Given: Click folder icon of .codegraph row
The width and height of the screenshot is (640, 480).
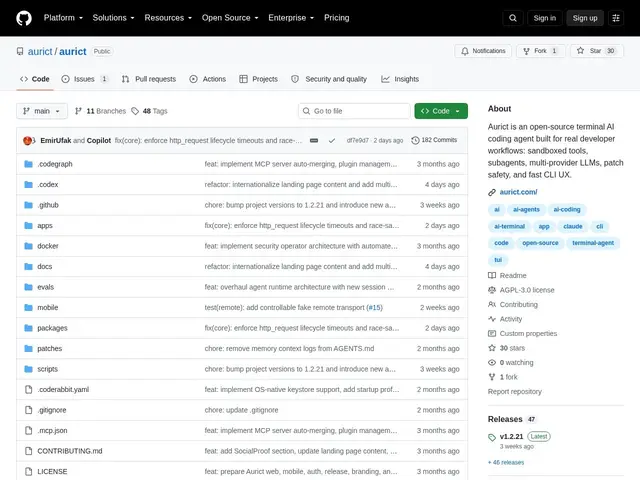Looking at the screenshot, I should click(x=28, y=164).
